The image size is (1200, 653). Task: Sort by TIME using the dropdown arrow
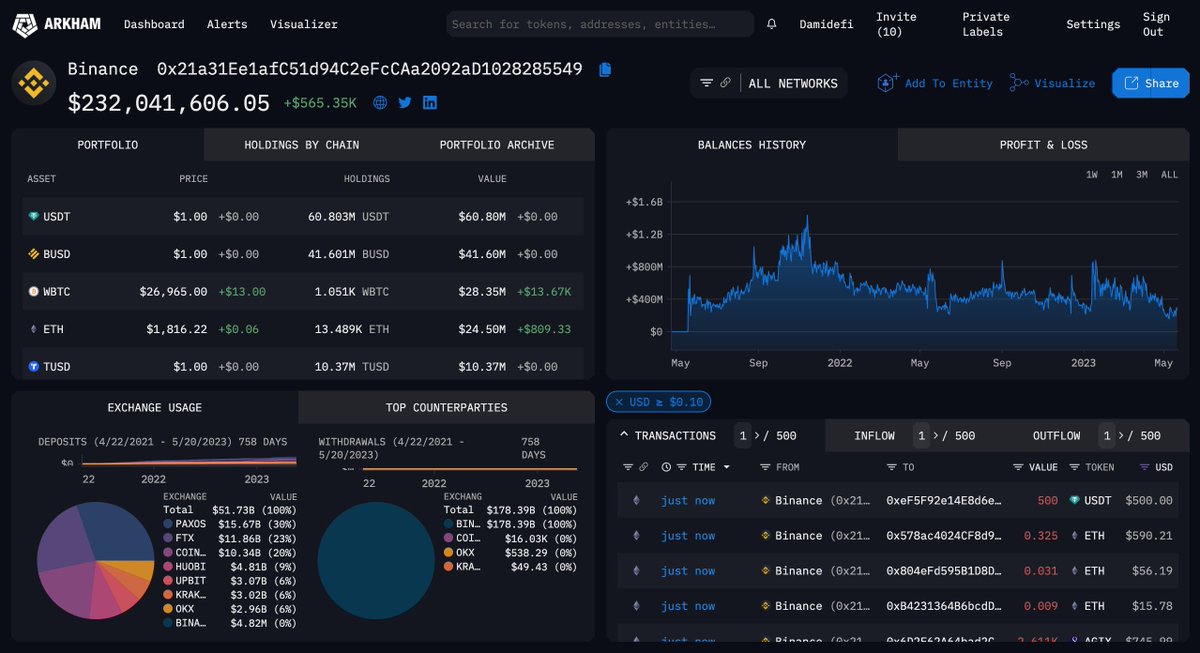coord(727,467)
